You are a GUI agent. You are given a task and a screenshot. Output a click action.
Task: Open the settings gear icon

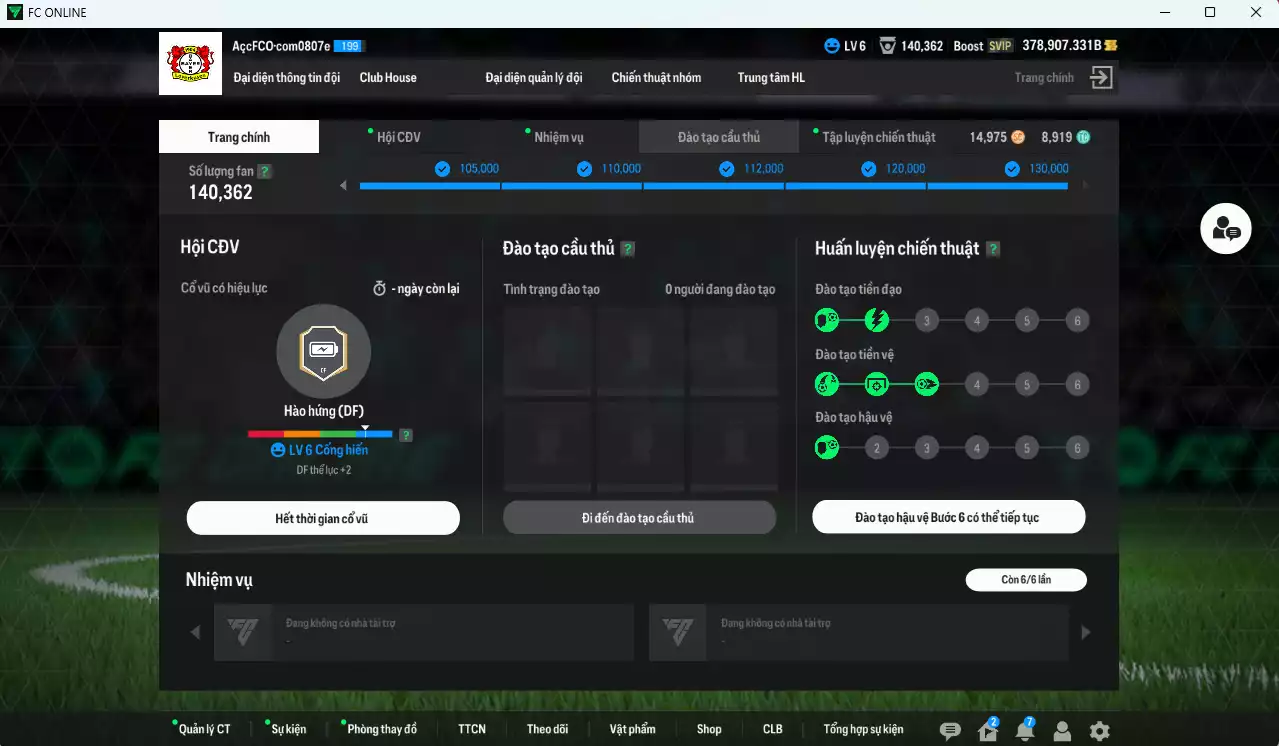[1099, 731]
